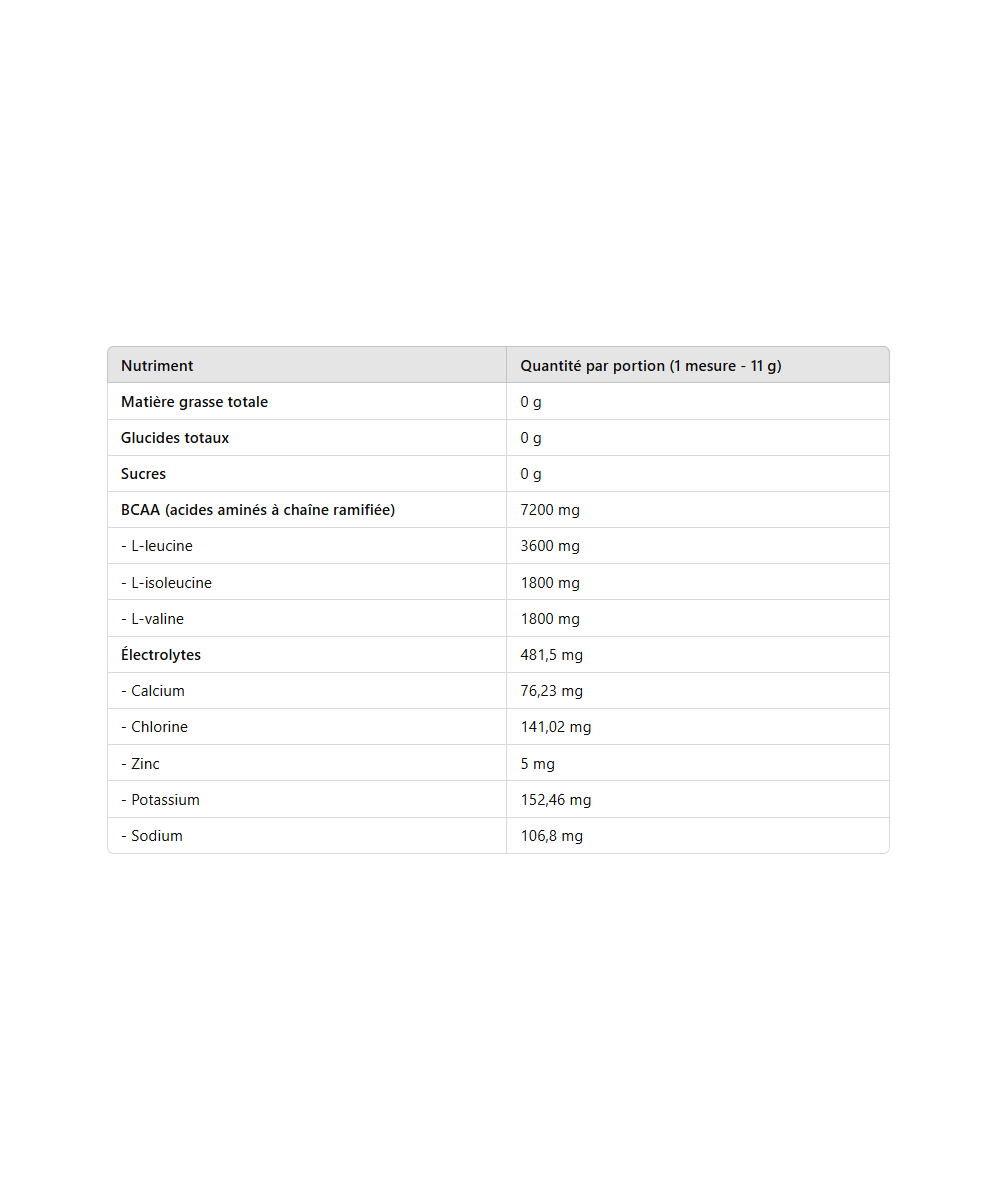Click the 3600 mg value
The height and width of the screenshot is (1200, 1000).
[x=550, y=546]
